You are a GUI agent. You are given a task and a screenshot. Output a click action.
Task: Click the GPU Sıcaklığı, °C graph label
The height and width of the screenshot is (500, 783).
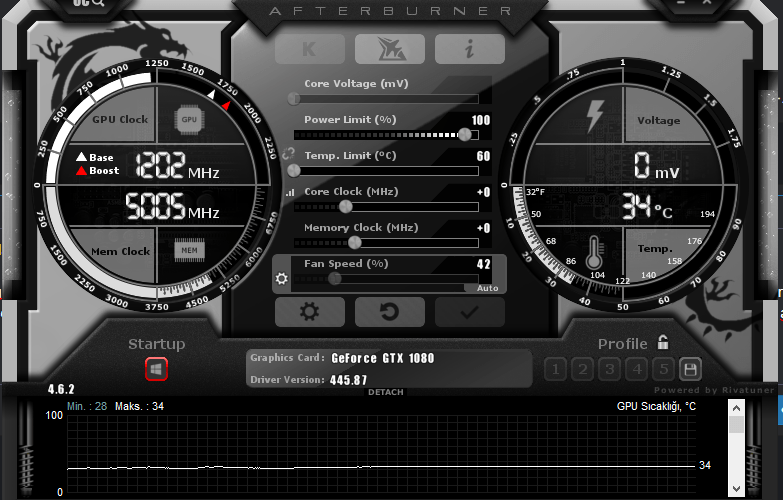[x=656, y=406]
